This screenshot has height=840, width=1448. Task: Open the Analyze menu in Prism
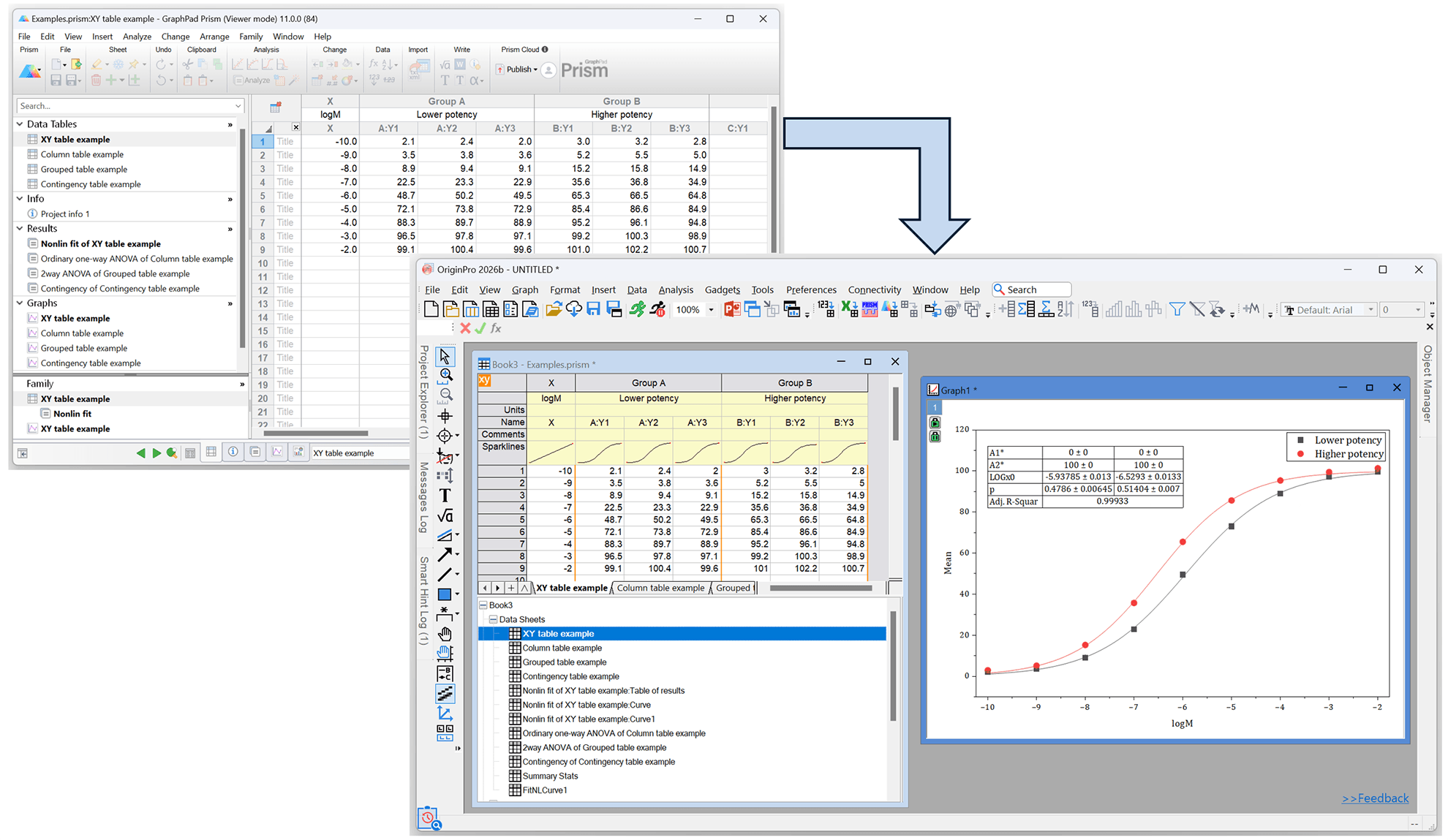pyautogui.click(x=137, y=37)
